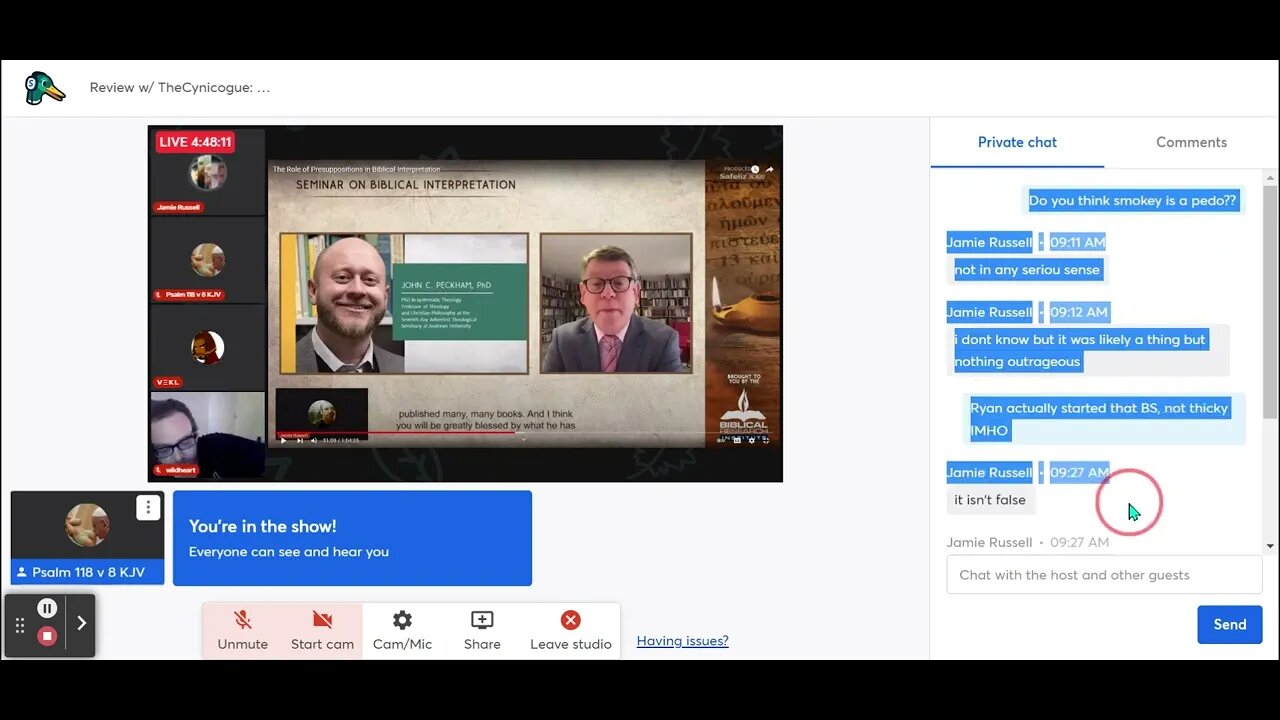1280x720 pixels.
Task: Click the 09:12 AM timestamp
Action: point(1078,312)
